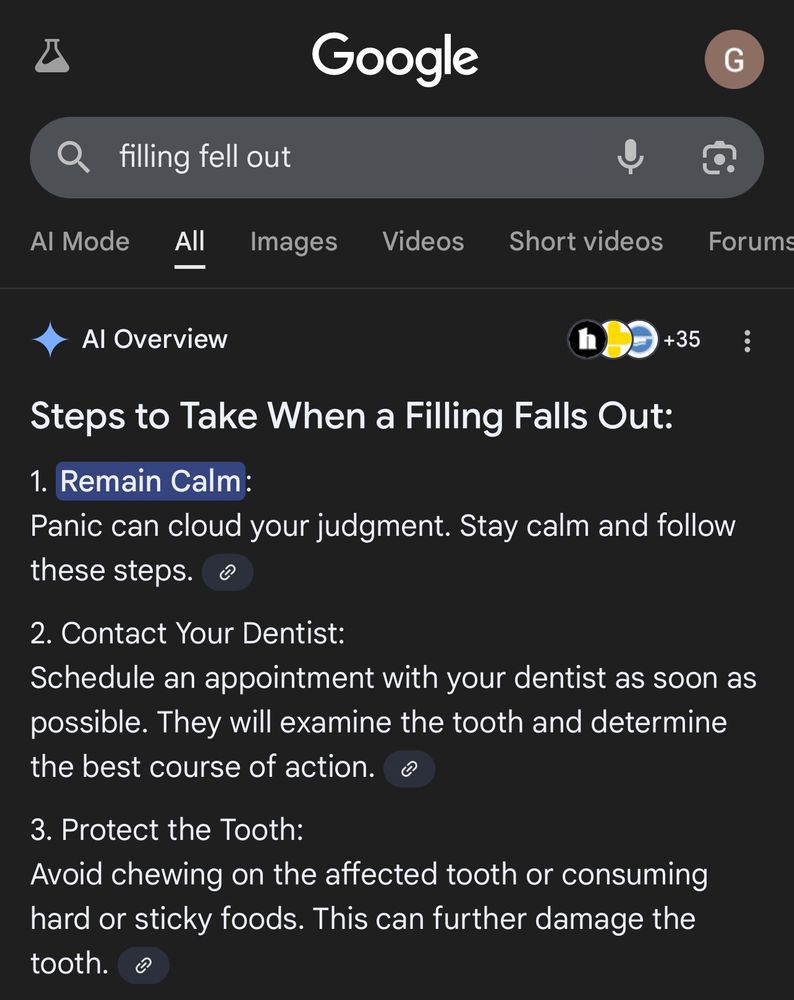Switch to AI Mode tab
The height and width of the screenshot is (1000, 794).
tap(80, 242)
